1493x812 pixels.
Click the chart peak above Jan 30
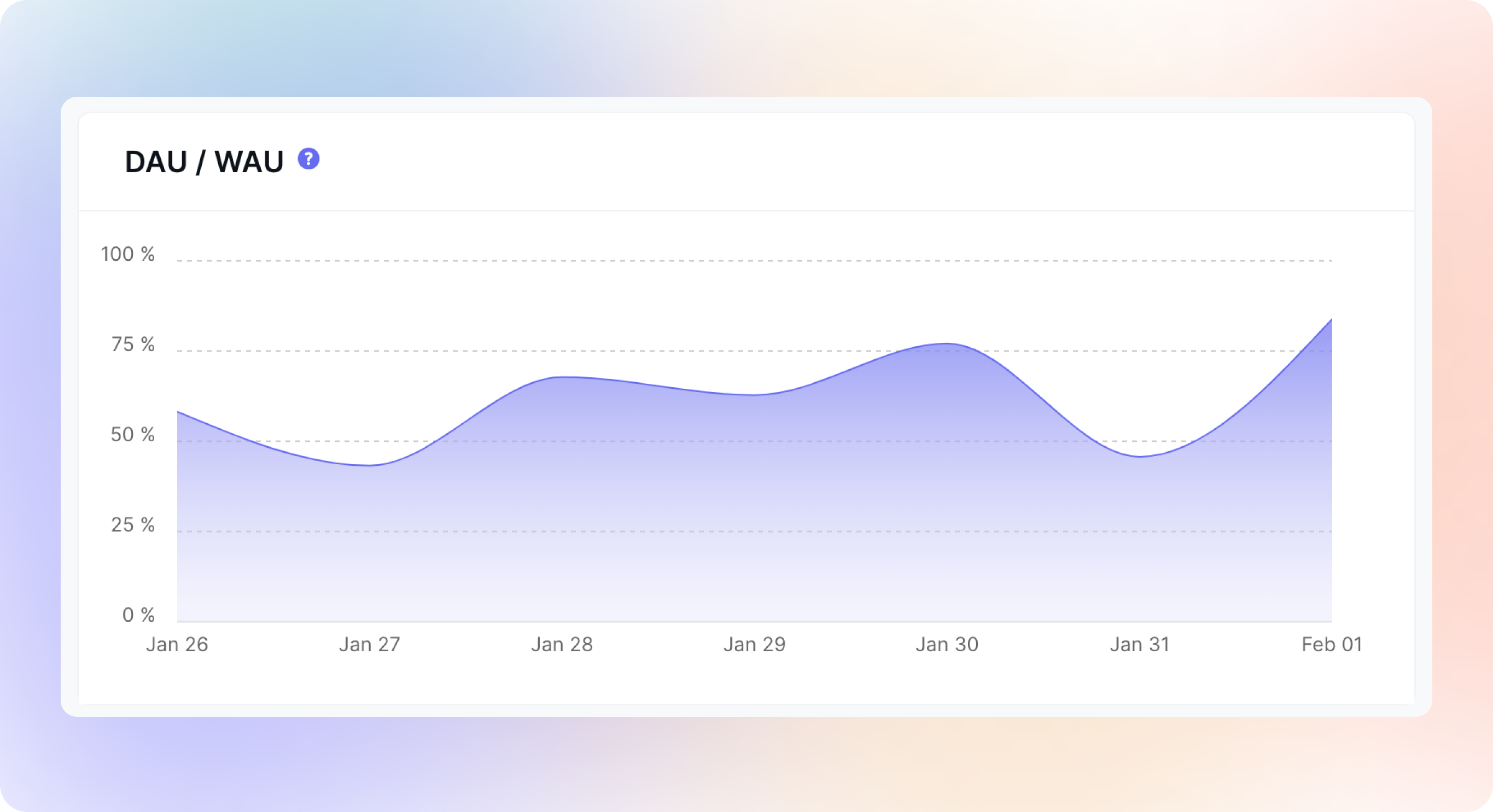click(x=947, y=344)
